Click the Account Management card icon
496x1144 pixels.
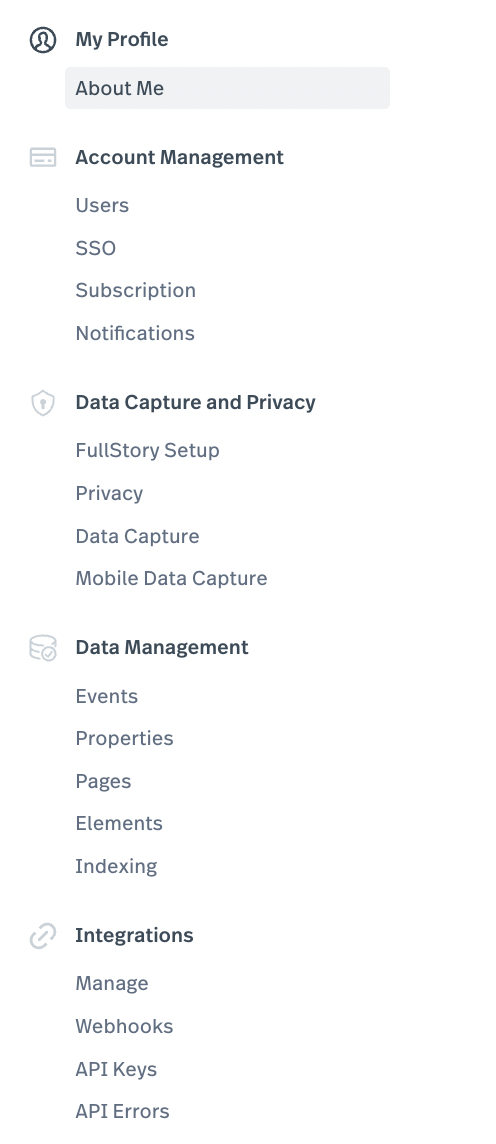[43, 157]
